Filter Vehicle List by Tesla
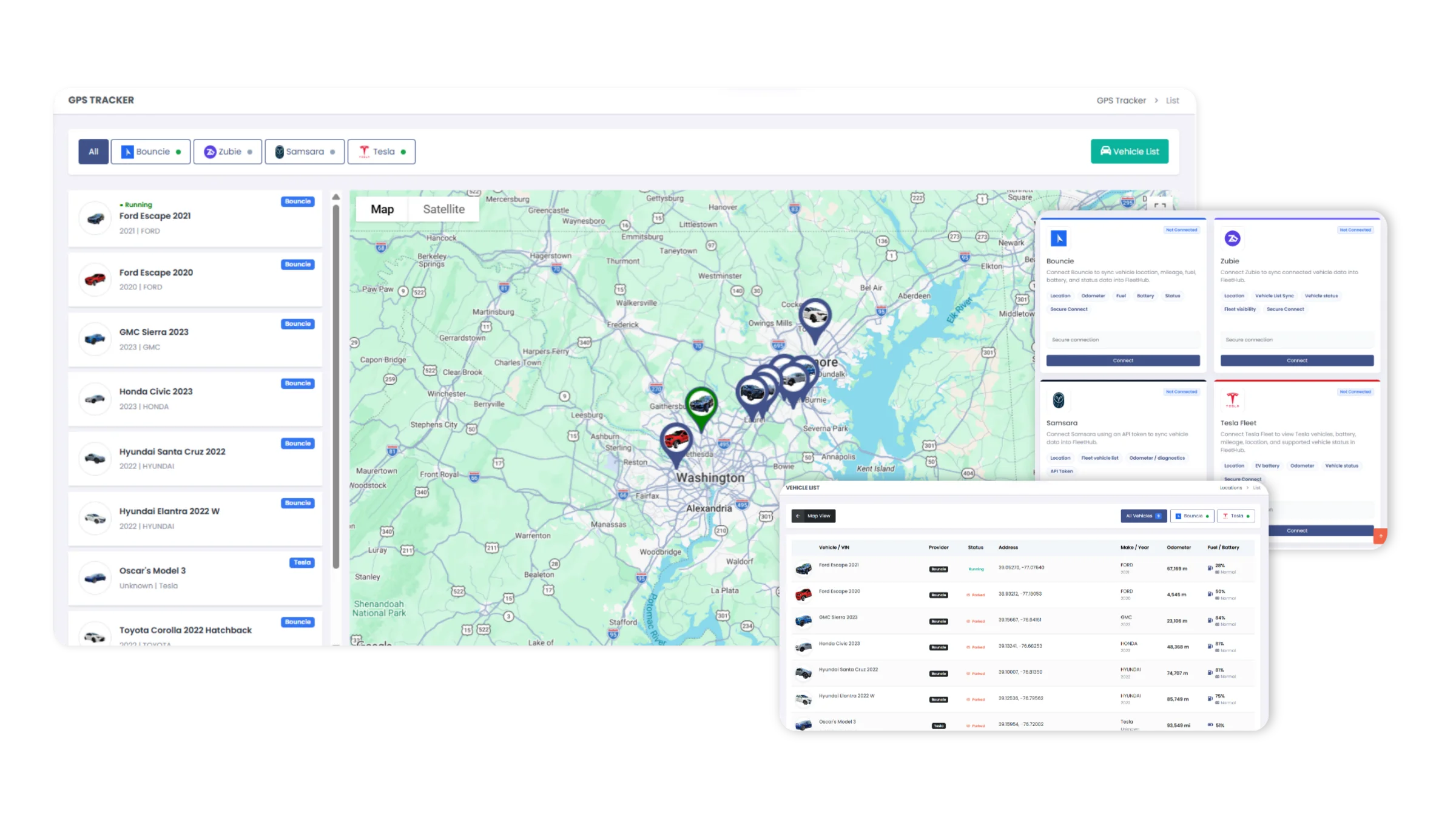The width and height of the screenshot is (1456, 819). click(1236, 516)
